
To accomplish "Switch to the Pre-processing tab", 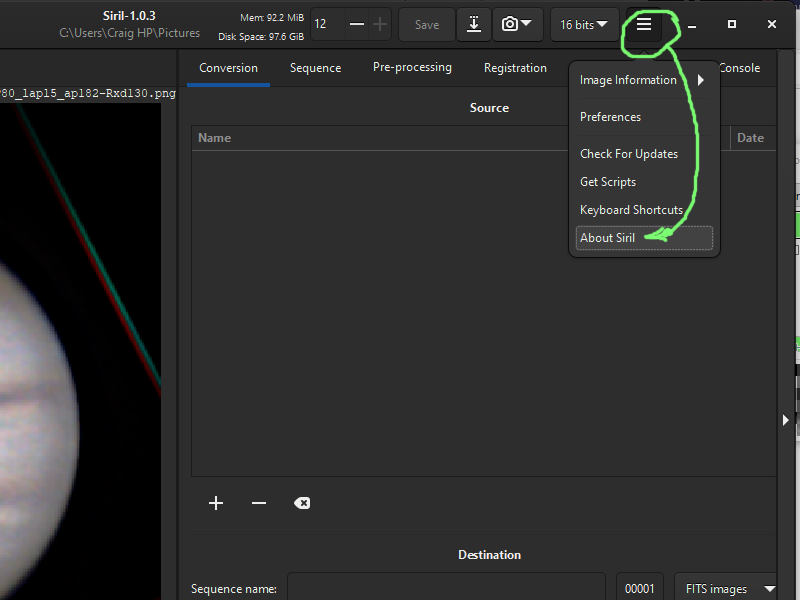I will pyautogui.click(x=412, y=67).
